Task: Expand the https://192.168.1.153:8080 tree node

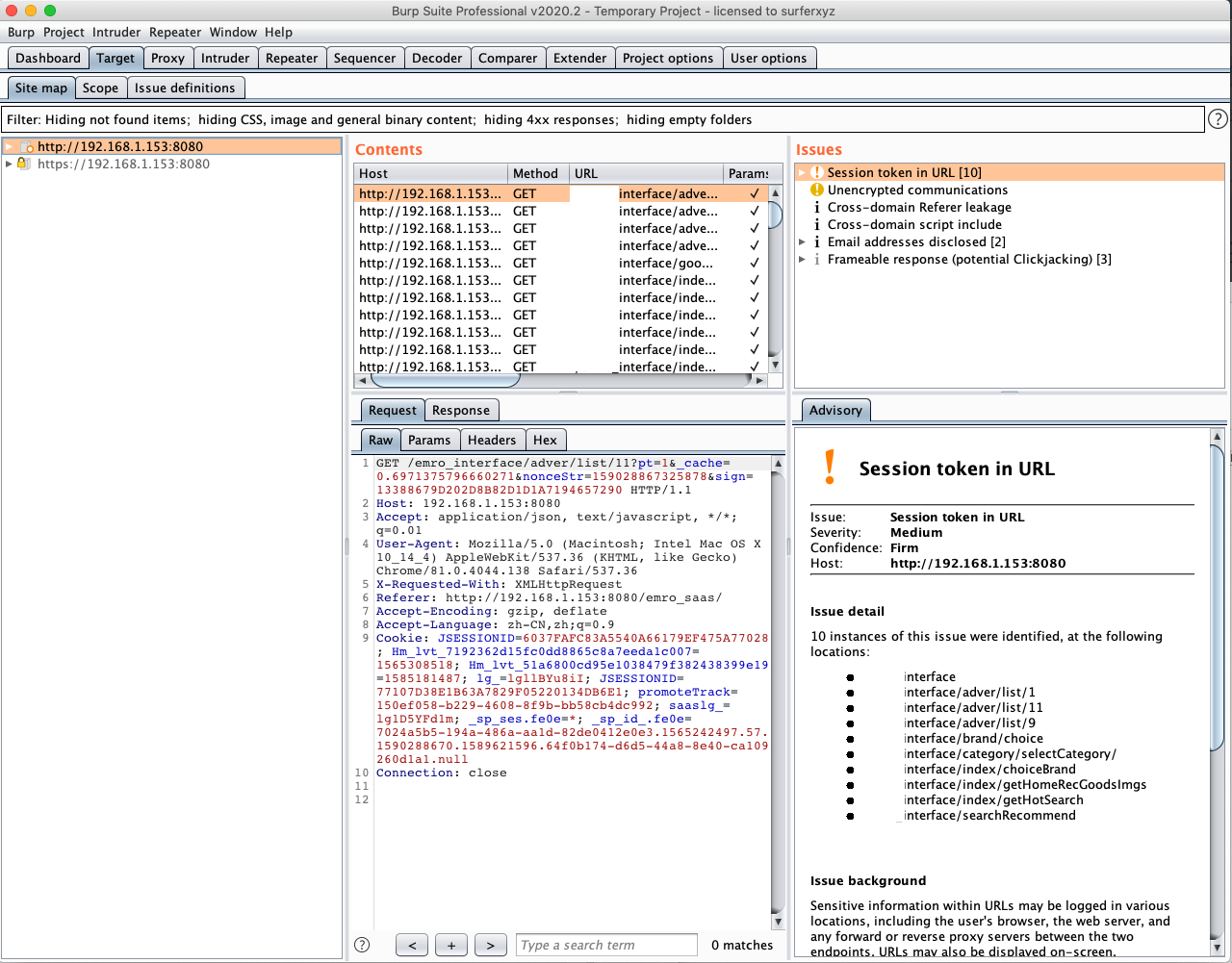Action: tap(9, 164)
